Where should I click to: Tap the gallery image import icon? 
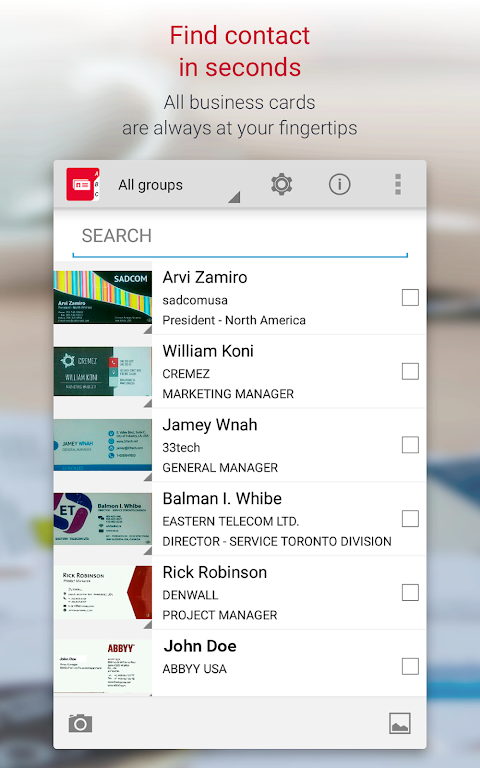(x=400, y=723)
